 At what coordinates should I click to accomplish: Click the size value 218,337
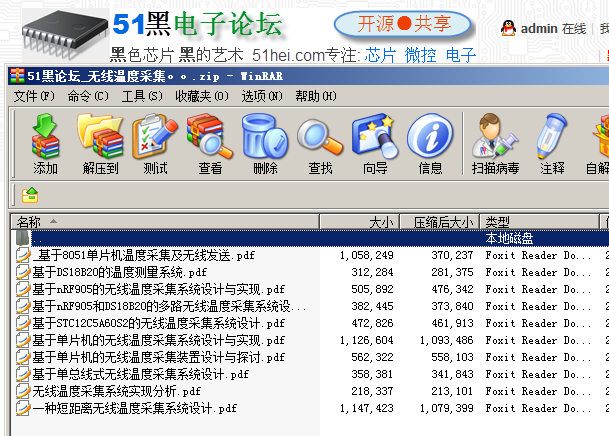372,391
